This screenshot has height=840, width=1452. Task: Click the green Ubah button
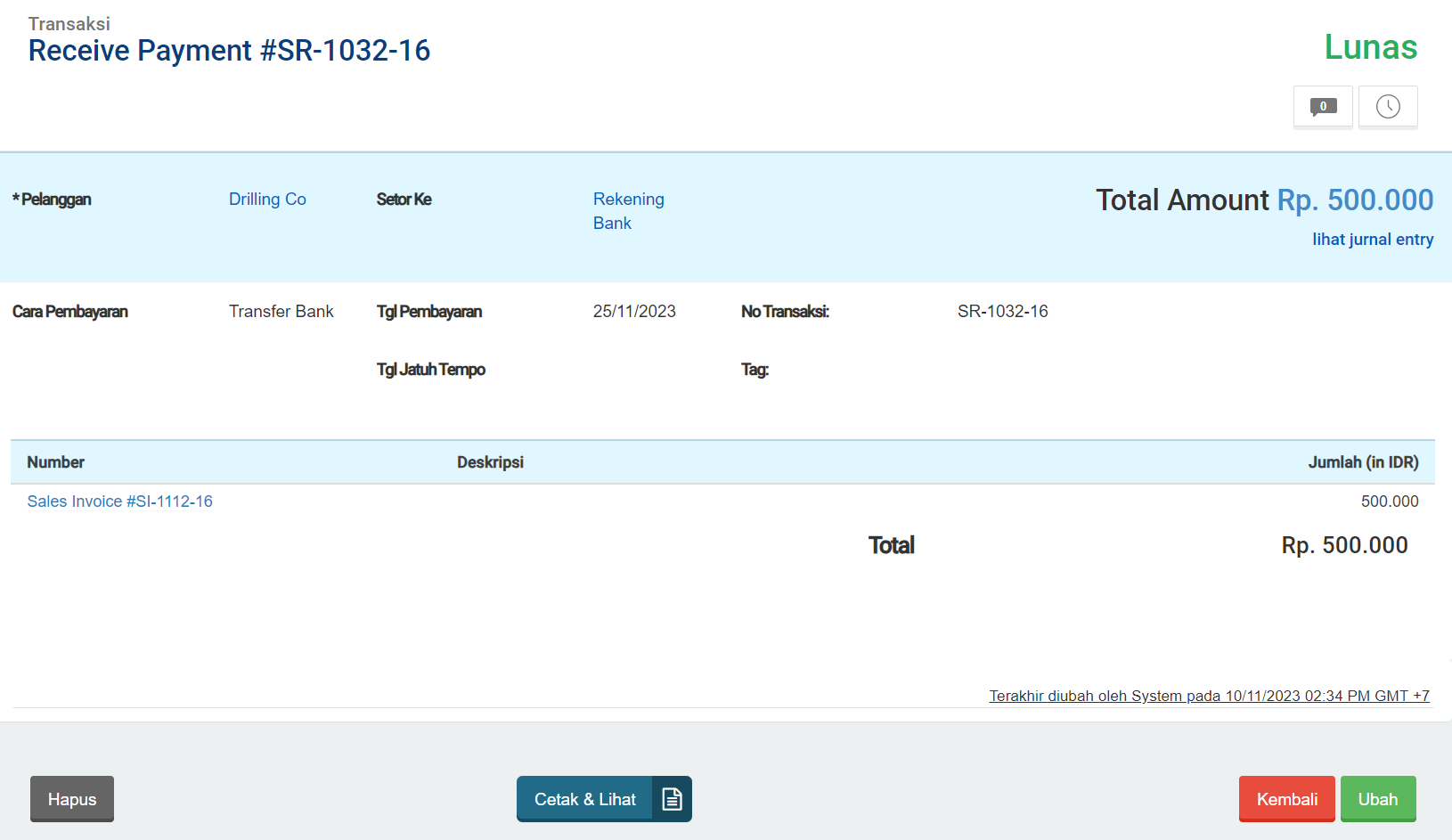1377,799
